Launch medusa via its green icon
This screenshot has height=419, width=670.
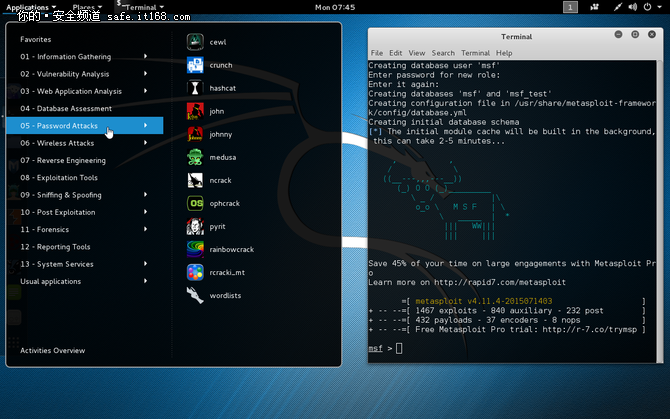click(195, 157)
